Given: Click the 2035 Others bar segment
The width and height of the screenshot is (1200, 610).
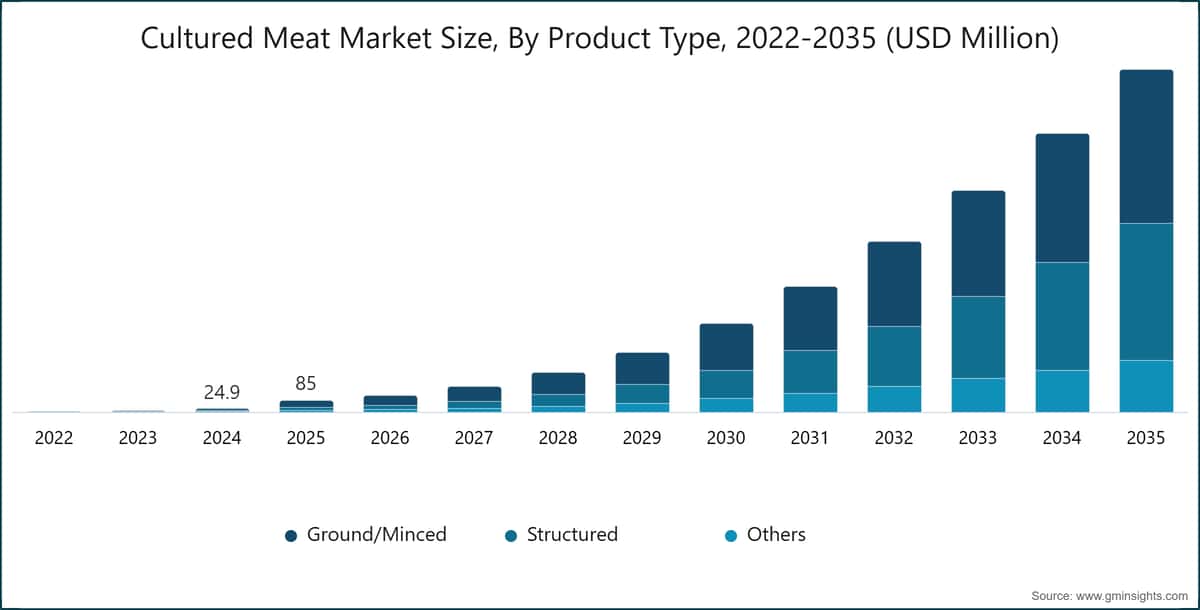Looking at the screenshot, I should pos(1146,386).
